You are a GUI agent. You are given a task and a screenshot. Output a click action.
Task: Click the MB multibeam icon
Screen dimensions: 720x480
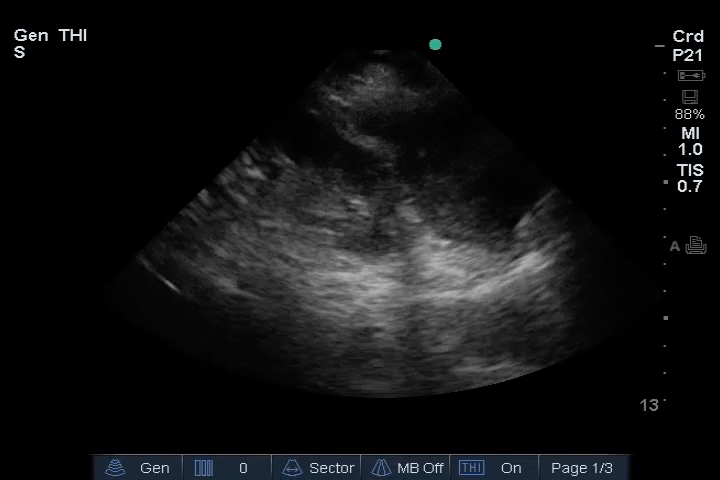(x=381, y=468)
